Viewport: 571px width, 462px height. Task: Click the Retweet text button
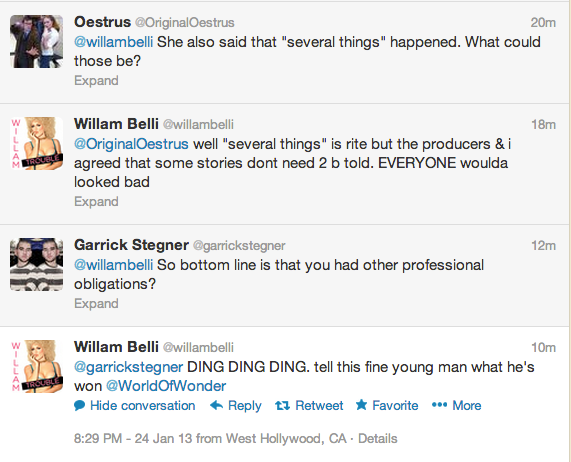[319, 406]
